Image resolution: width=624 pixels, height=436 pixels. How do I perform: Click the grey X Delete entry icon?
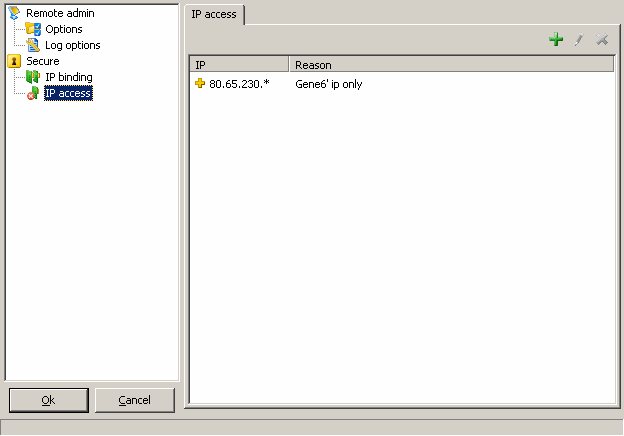(602, 39)
